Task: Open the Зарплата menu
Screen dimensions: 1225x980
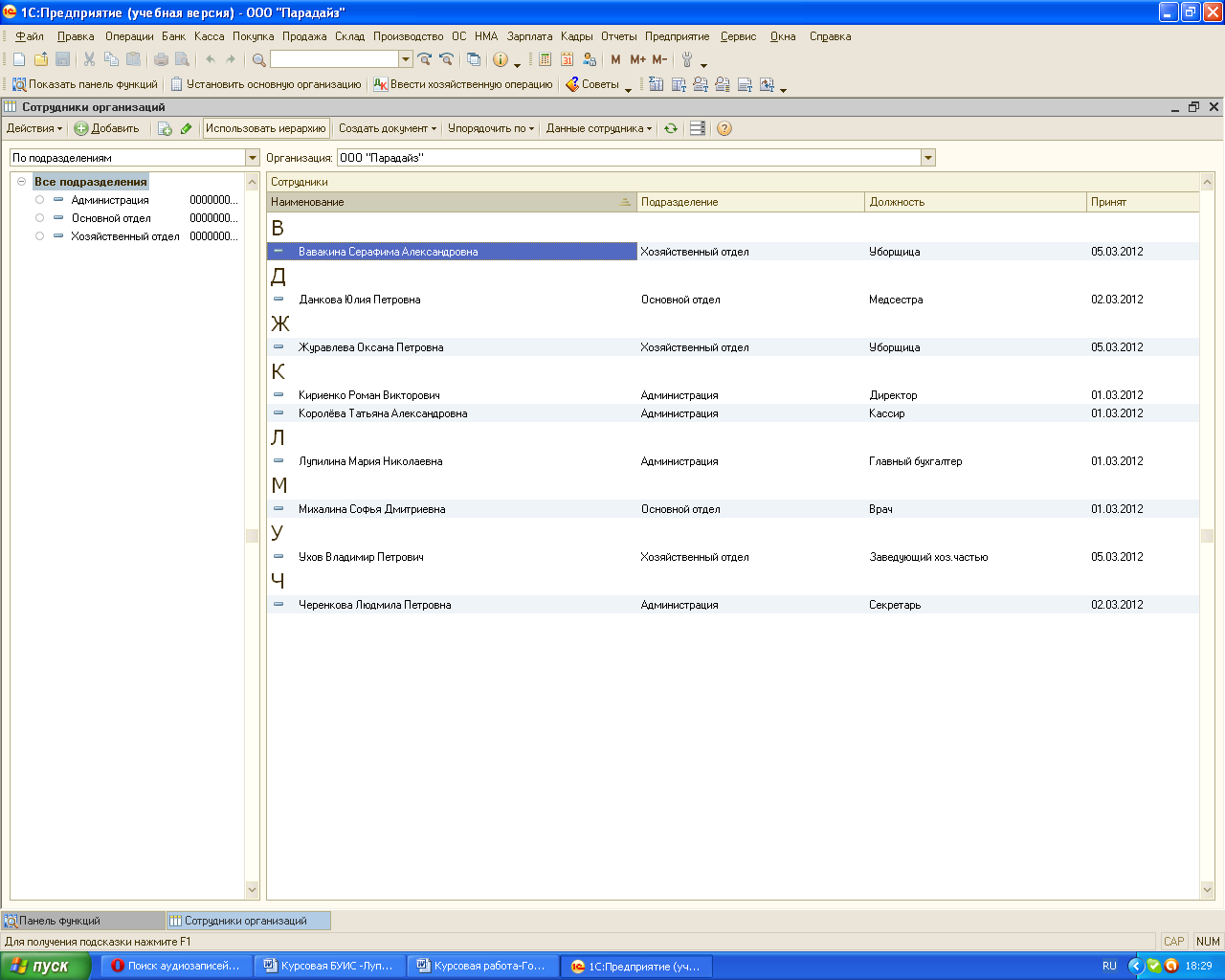Action: [x=529, y=36]
